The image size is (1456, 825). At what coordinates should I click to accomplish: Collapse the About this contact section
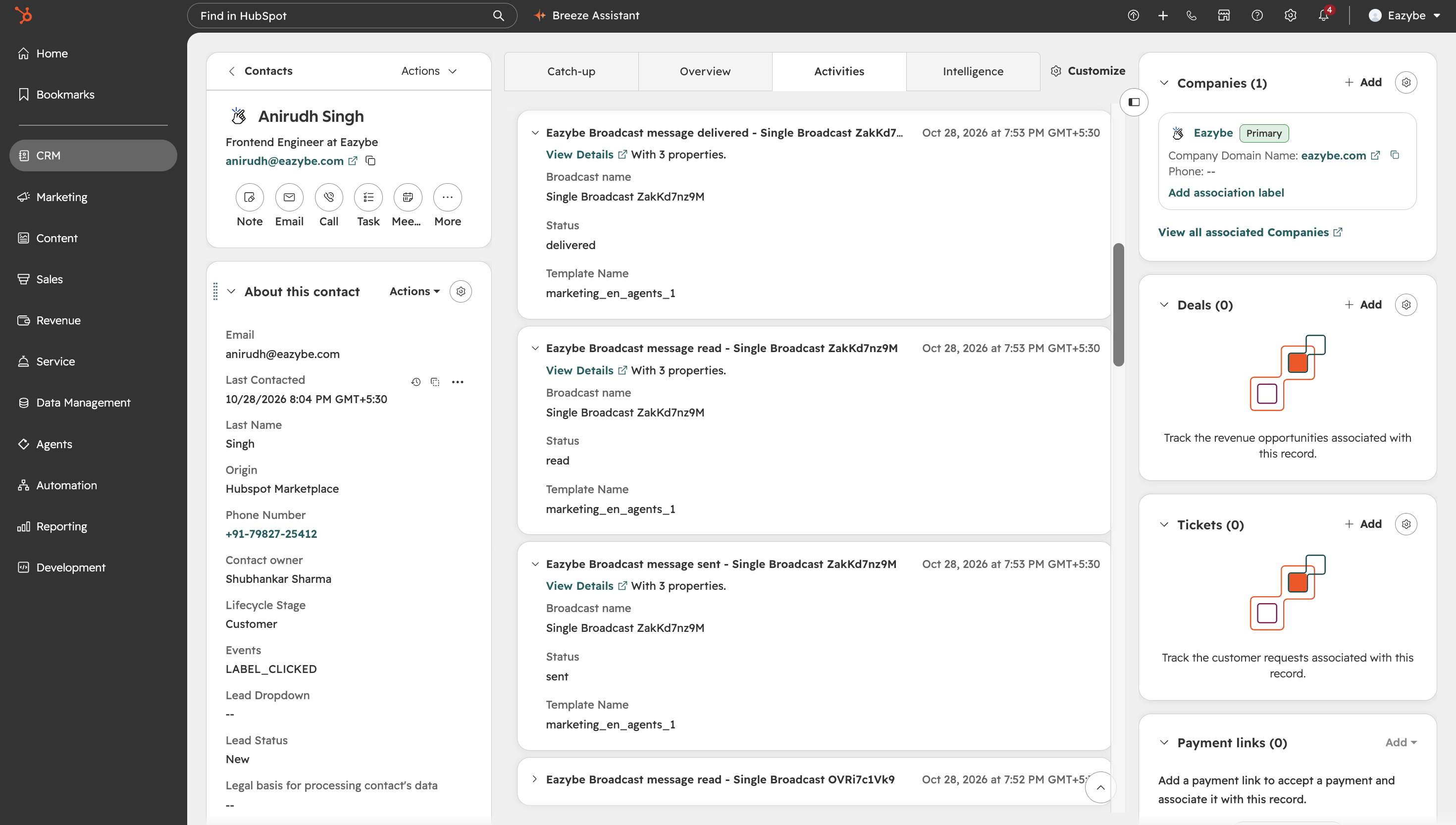click(231, 291)
